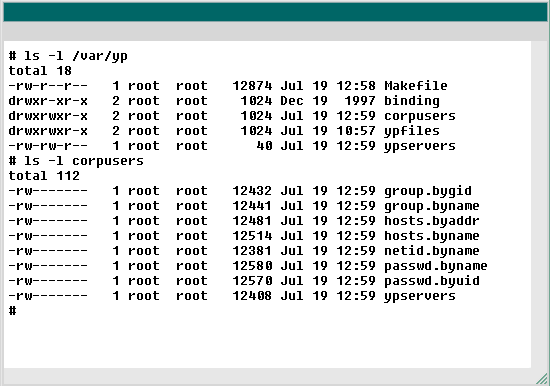Image resolution: width=550 pixels, height=386 pixels.
Task: Select the 'binding' directory name
Action: coord(412,101)
